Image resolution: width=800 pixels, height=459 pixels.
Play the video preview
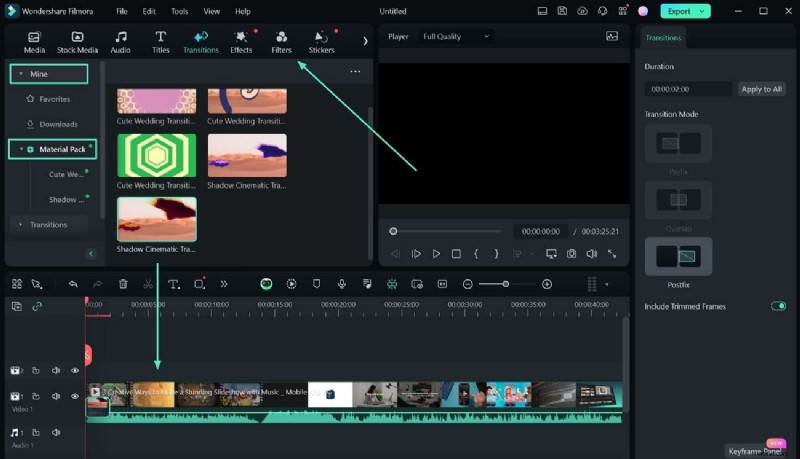pos(436,253)
